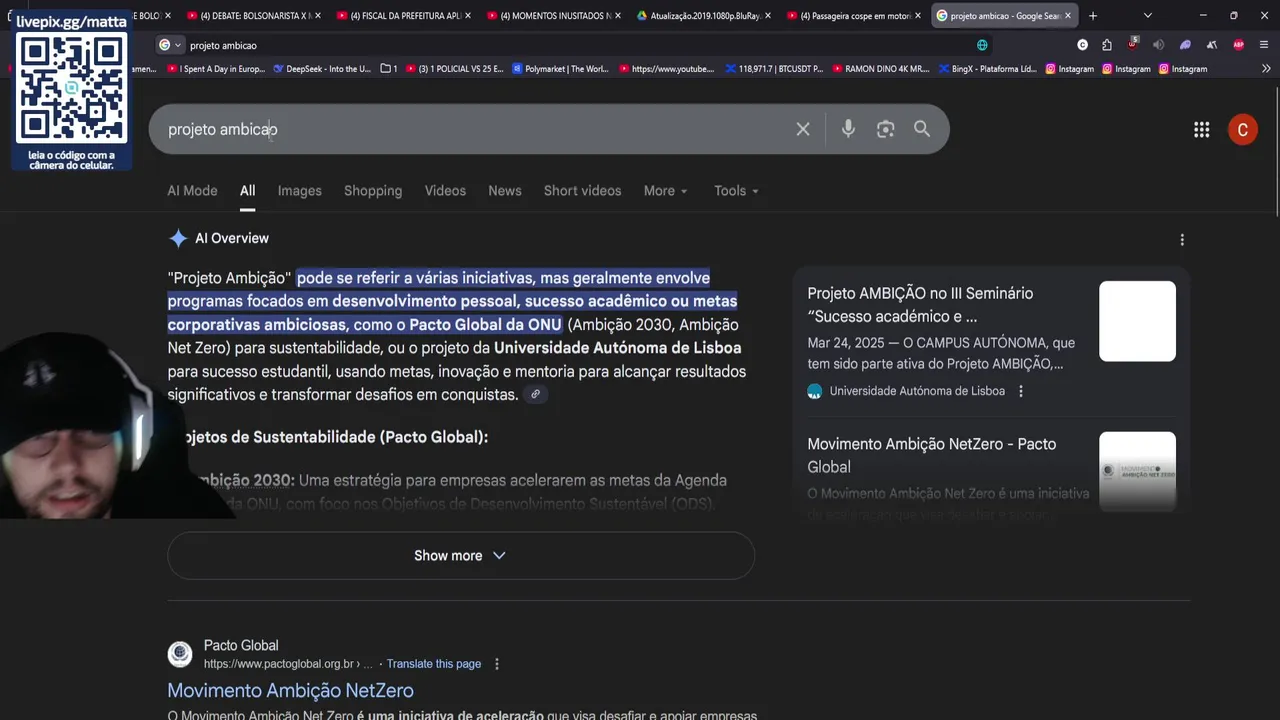
Task: Start voice search with the microphone icon
Action: pyautogui.click(x=848, y=129)
